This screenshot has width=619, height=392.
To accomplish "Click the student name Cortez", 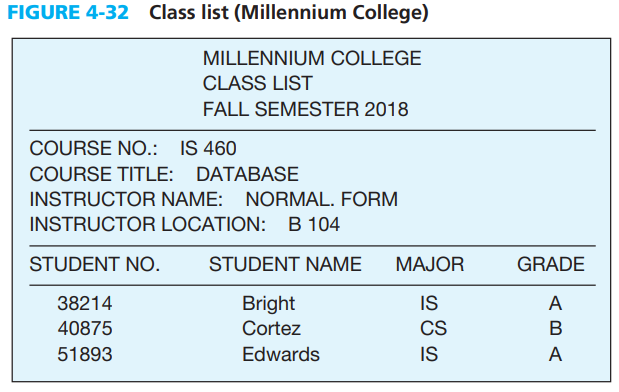I will (271, 328).
